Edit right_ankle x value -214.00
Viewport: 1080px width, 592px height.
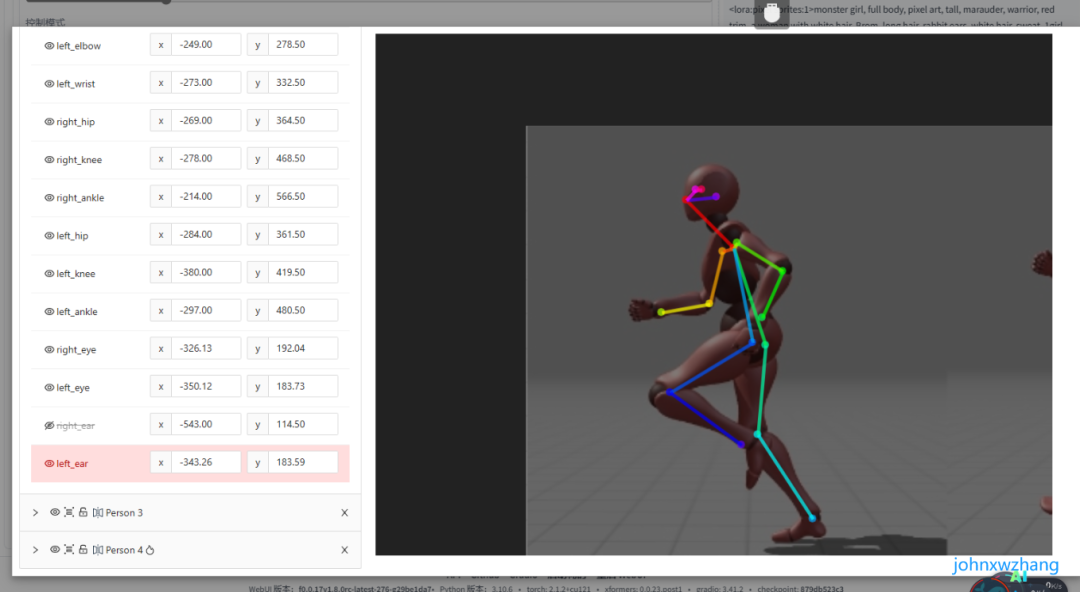coord(206,196)
